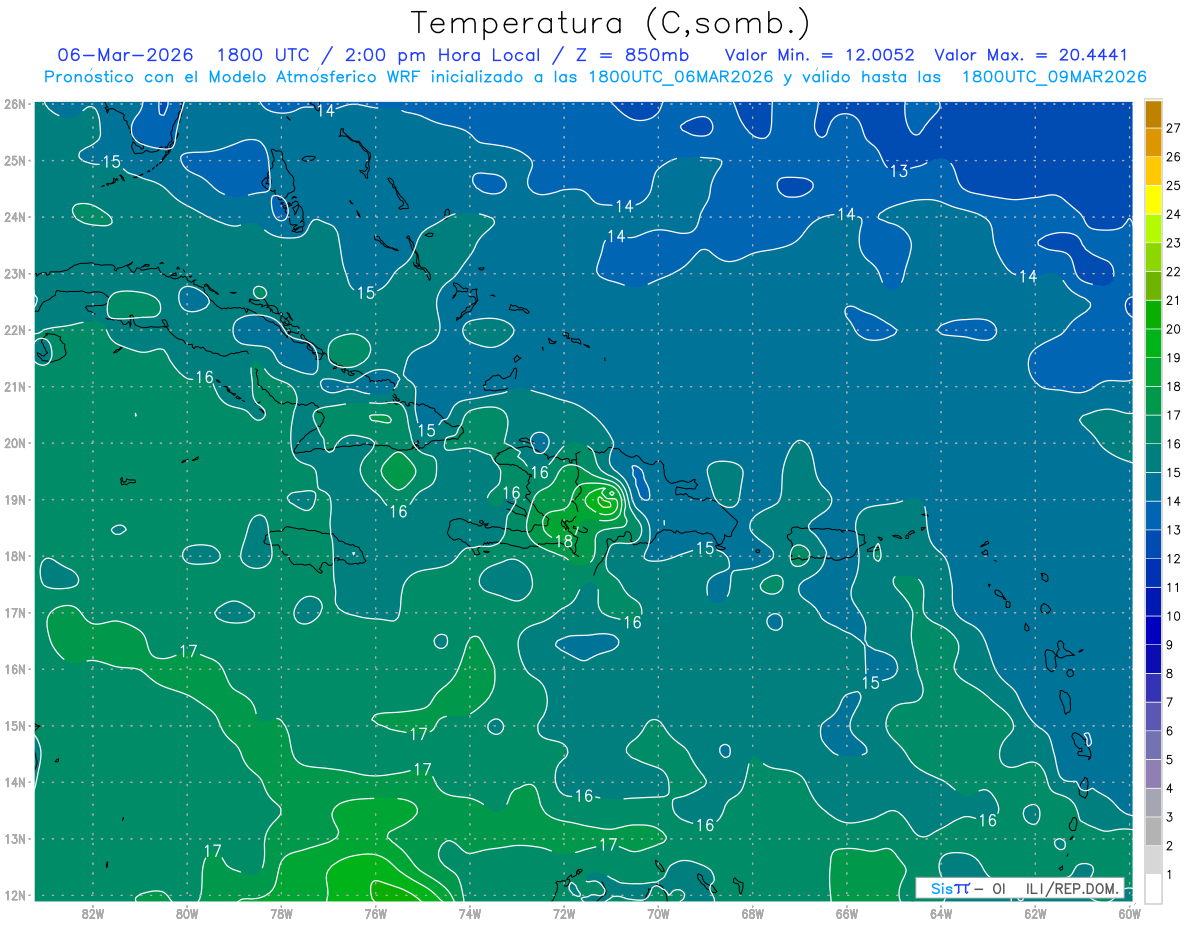
Task: Click color bar legend value "5"
Action: [x=1170, y=760]
